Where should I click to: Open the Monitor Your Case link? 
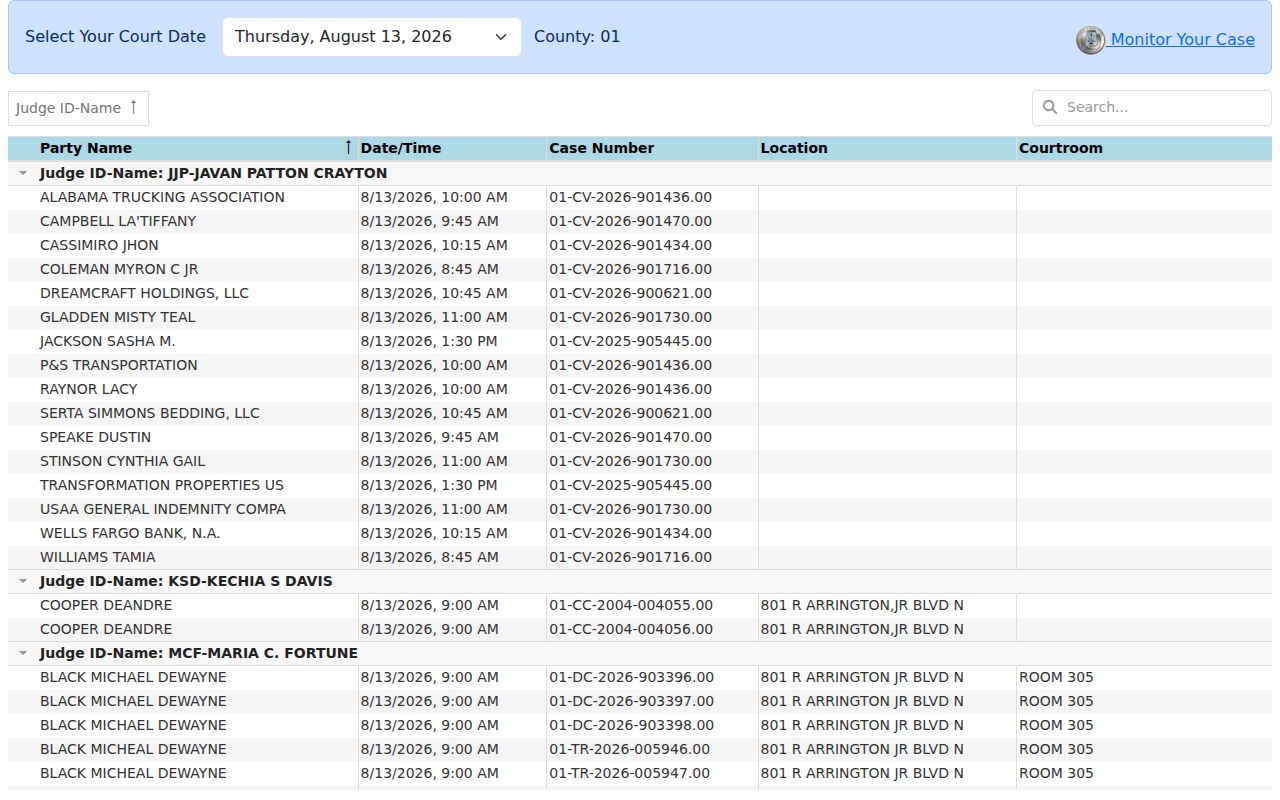pos(1182,40)
